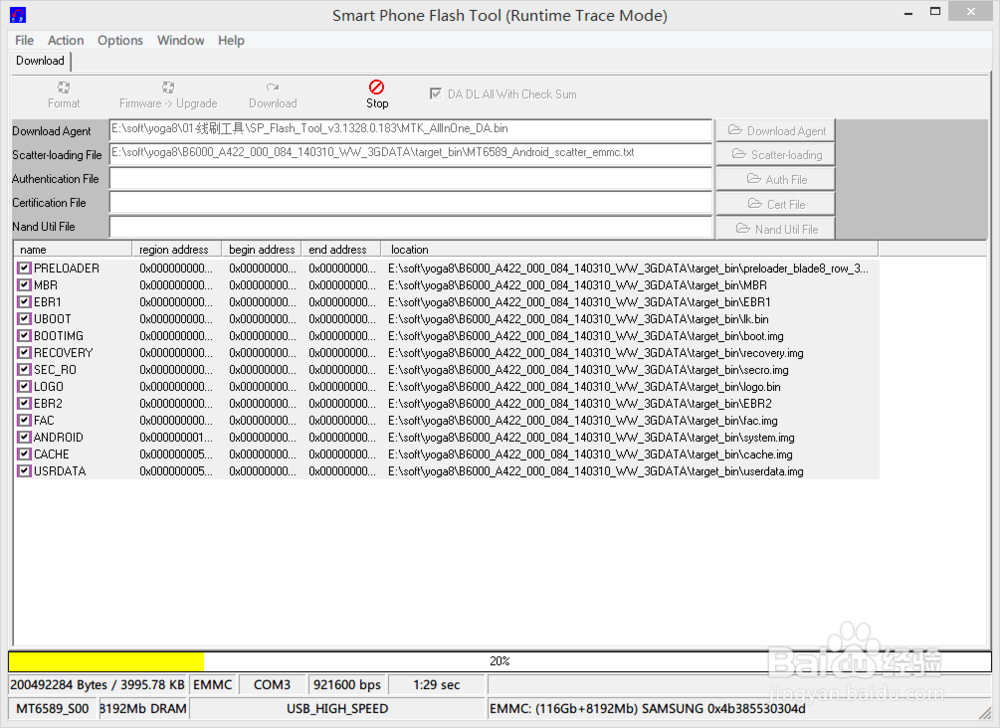Uncheck the LOGO partition checkbox
This screenshot has height=728, width=1000.
click(x=24, y=386)
